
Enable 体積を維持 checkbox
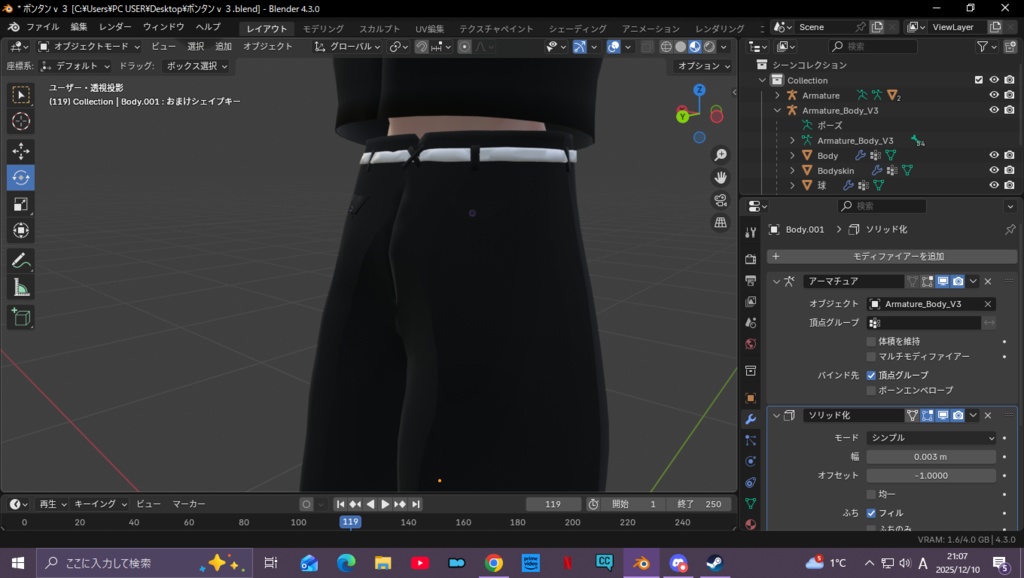point(871,342)
